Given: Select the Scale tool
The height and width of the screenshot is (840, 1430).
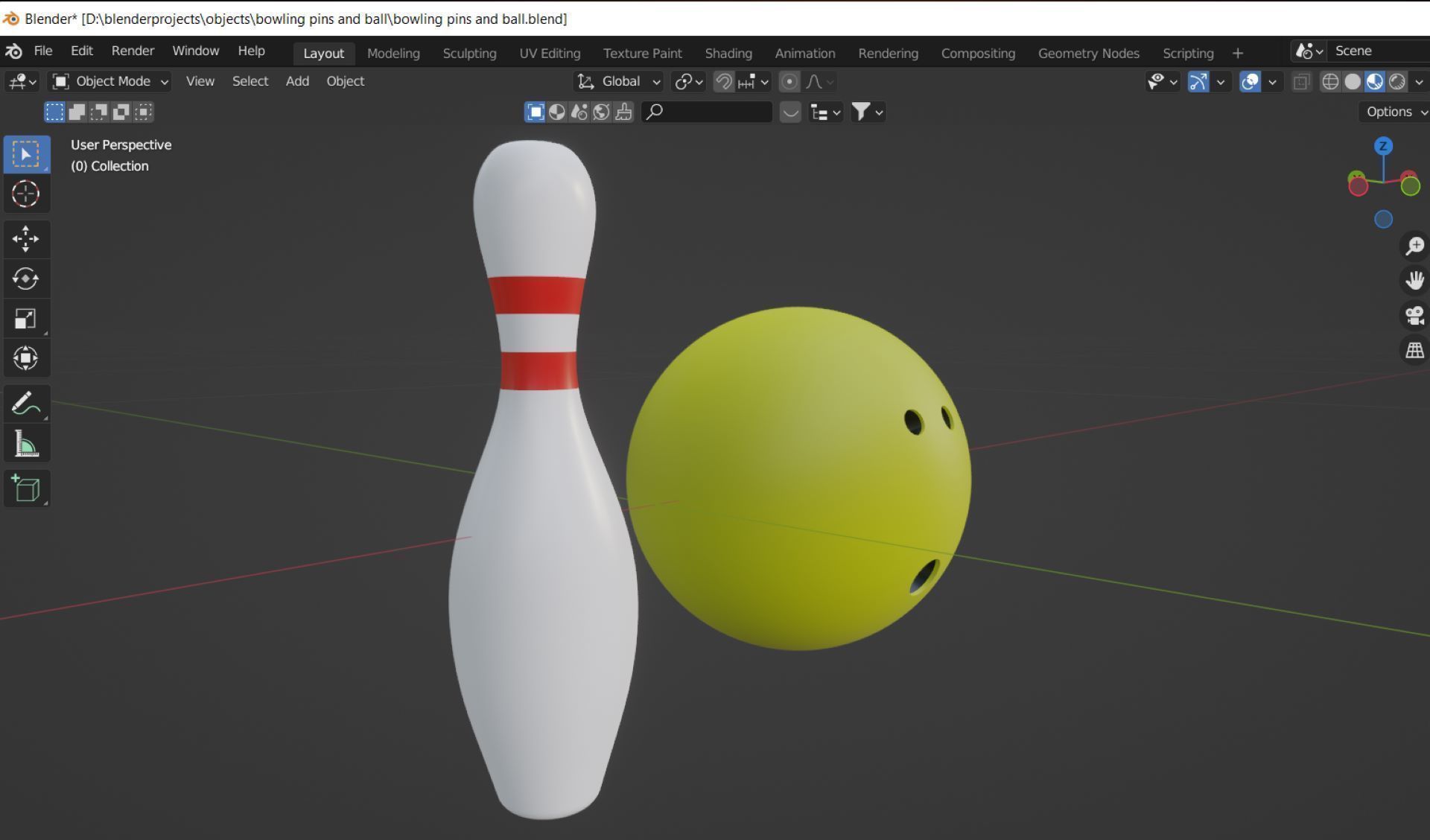Looking at the screenshot, I should [x=26, y=318].
